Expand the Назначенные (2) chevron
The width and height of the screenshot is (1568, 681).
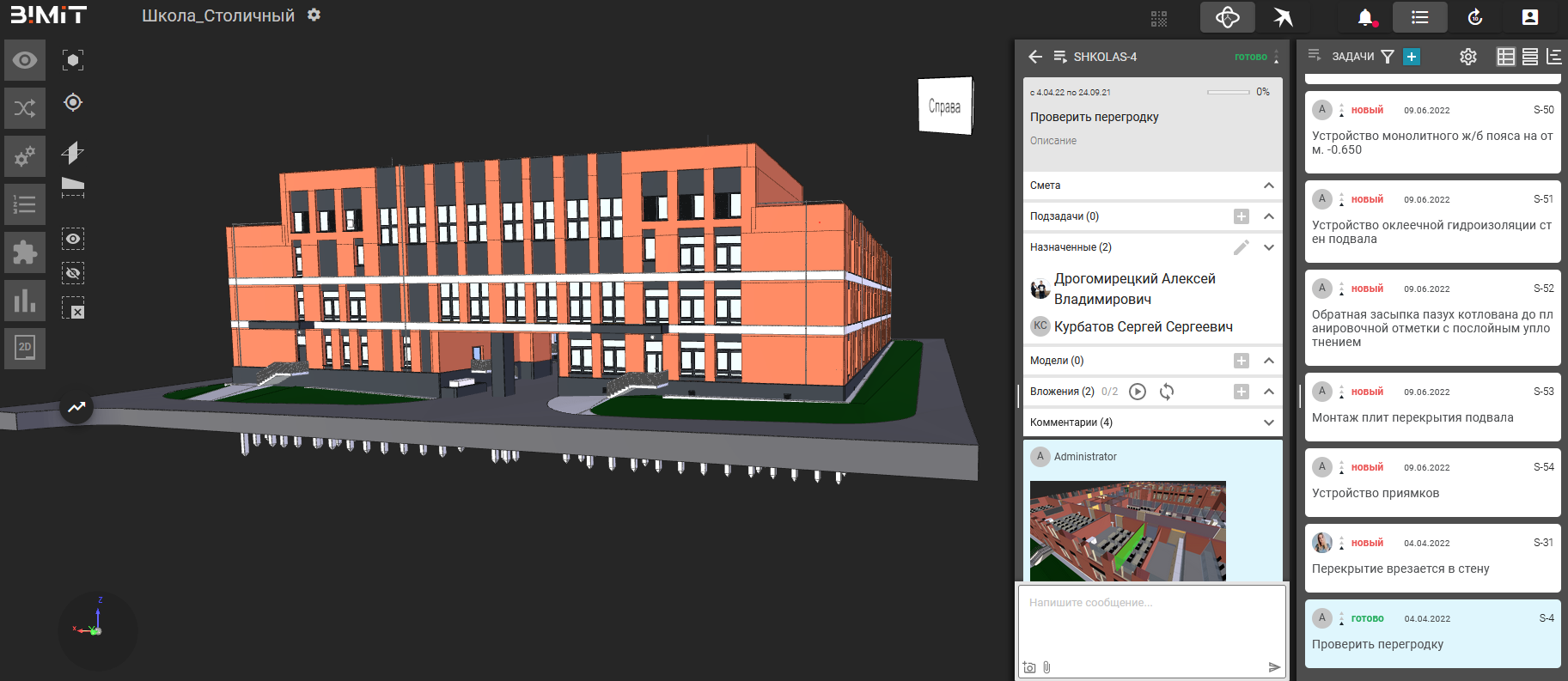click(1268, 247)
